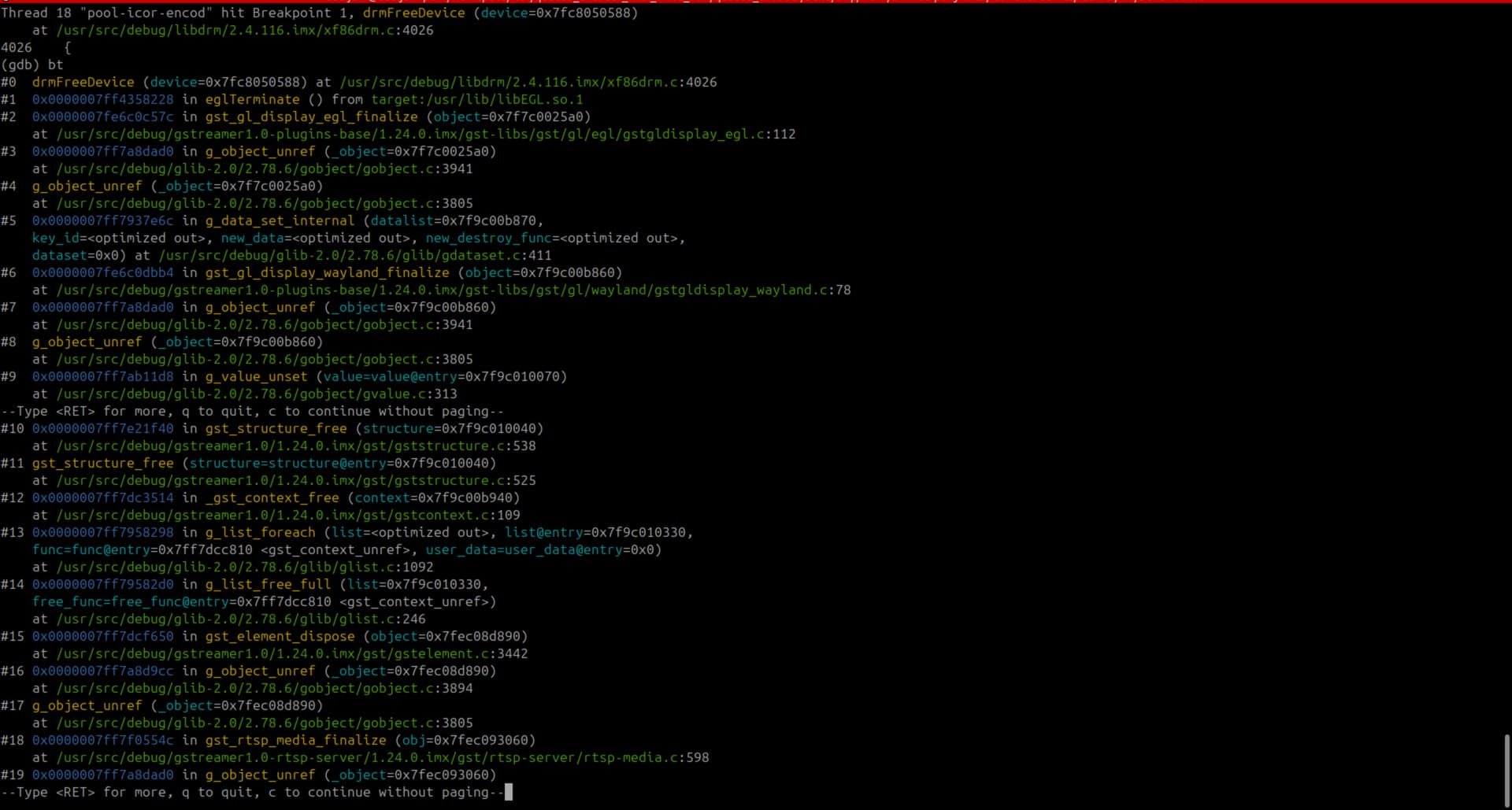Open the gstgldisplay_wayland.c:78 source path

point(453,290)
